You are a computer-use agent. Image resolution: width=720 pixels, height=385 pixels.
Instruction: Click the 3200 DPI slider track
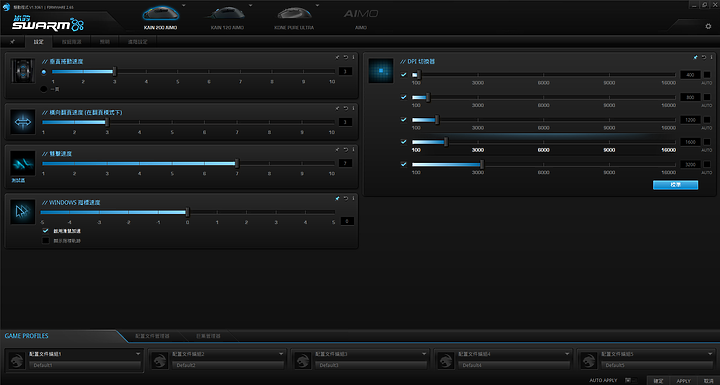544,164
